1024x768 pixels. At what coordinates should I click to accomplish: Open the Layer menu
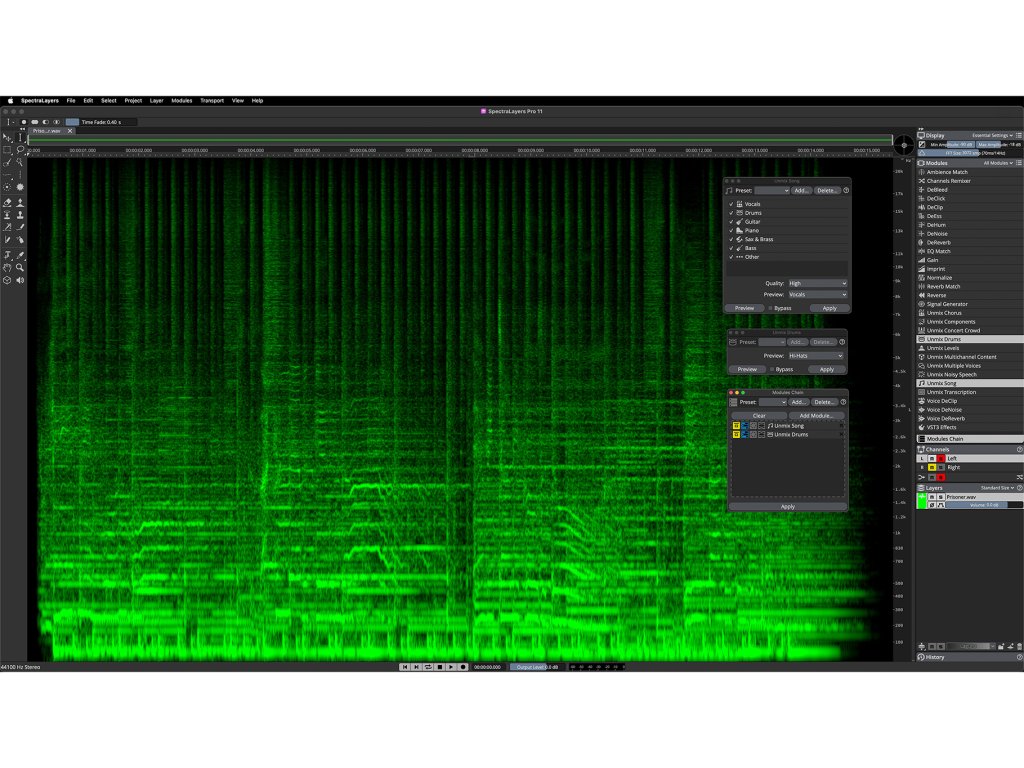(x=157, y=101)
